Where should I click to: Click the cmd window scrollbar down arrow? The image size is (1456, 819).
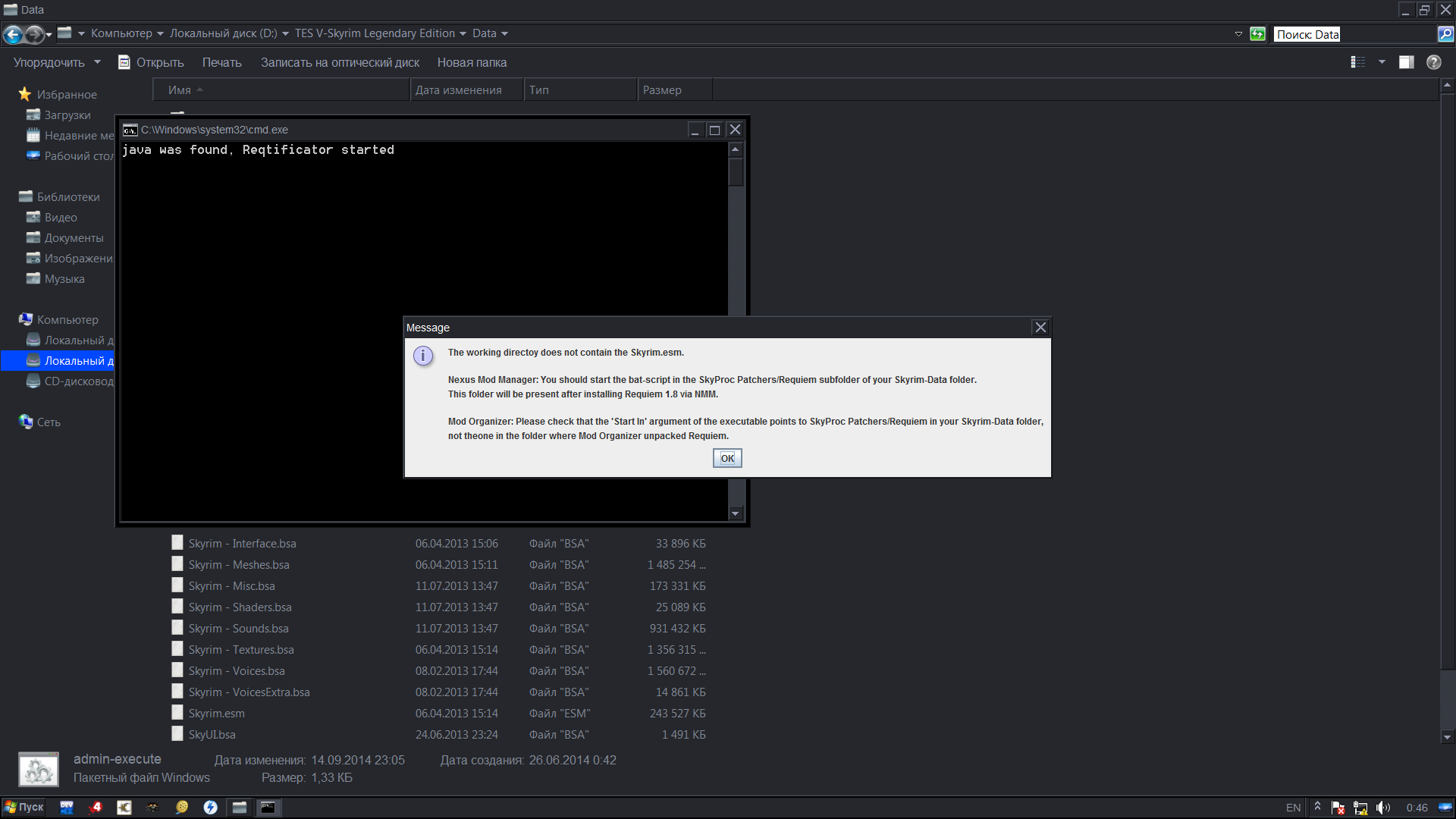point(735,513)
